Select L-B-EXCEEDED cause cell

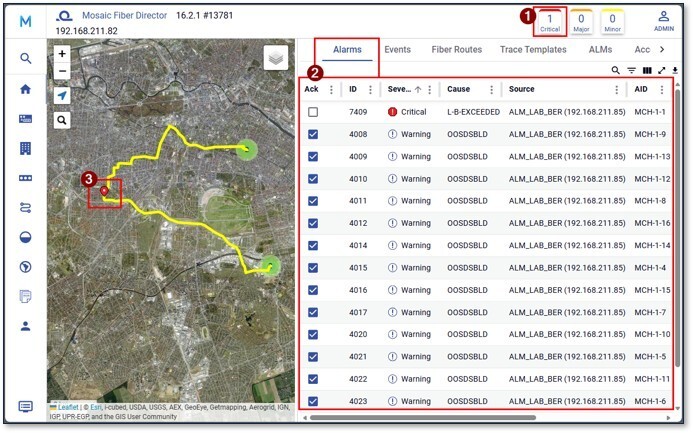[473, 112]
